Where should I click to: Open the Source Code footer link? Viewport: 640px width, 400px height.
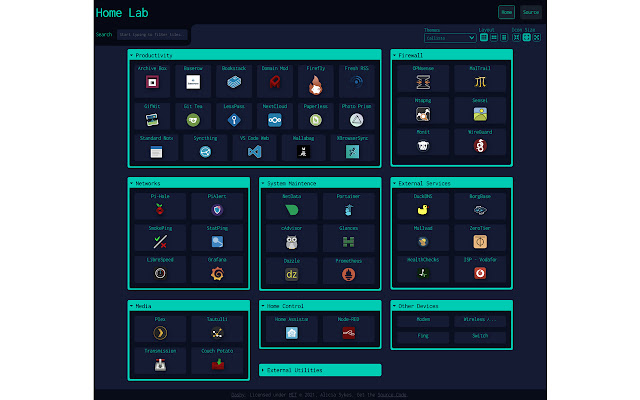click(x=392, y=395)
